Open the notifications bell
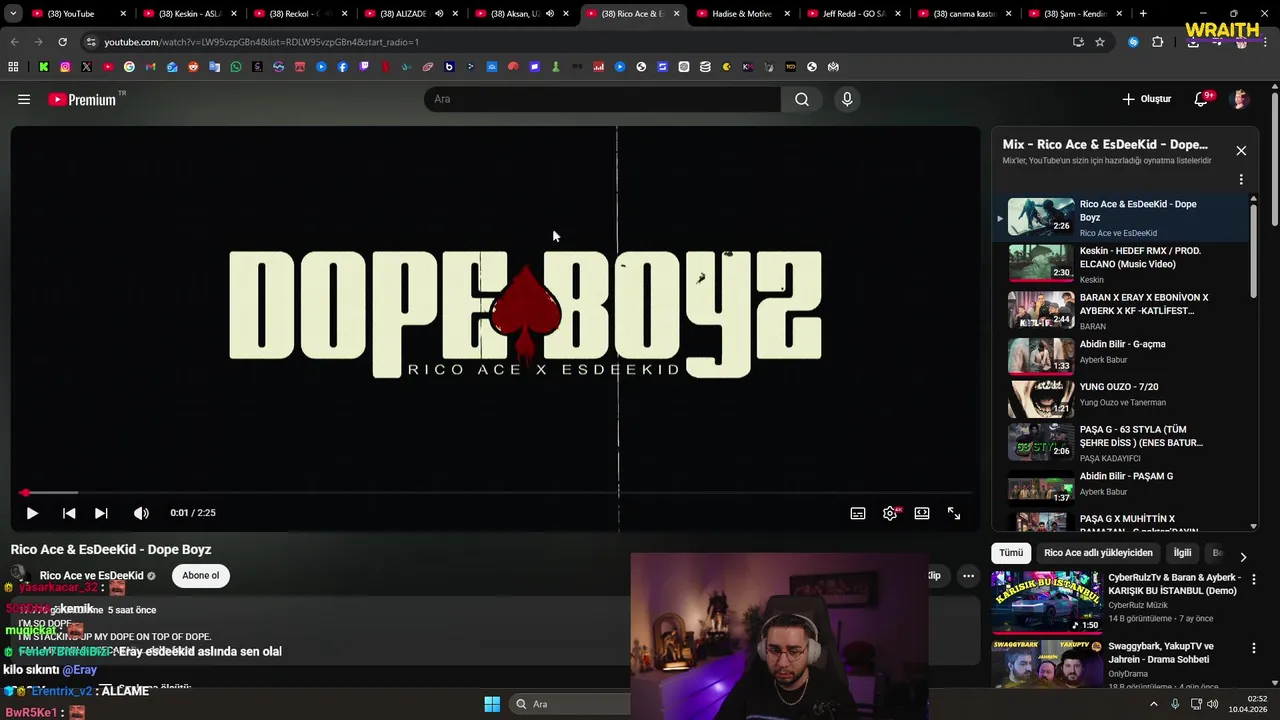Viewport: 1280px width, 720px height. 1201,99
